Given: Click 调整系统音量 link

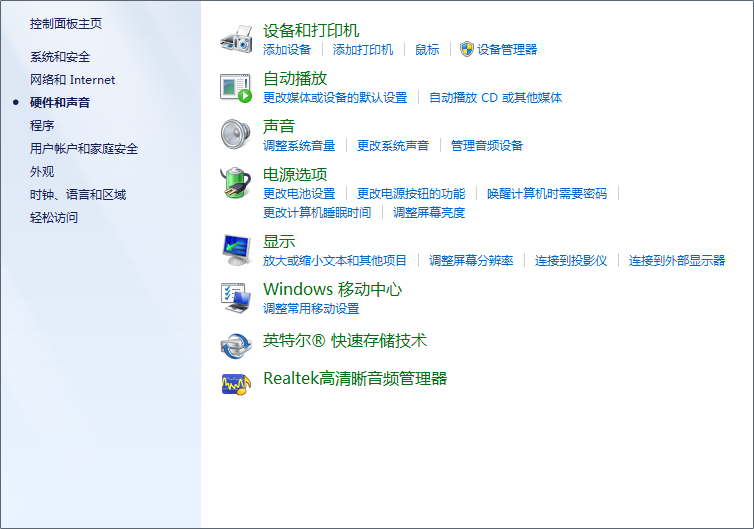Looking at the screenshot, I should tap(299, 146).
